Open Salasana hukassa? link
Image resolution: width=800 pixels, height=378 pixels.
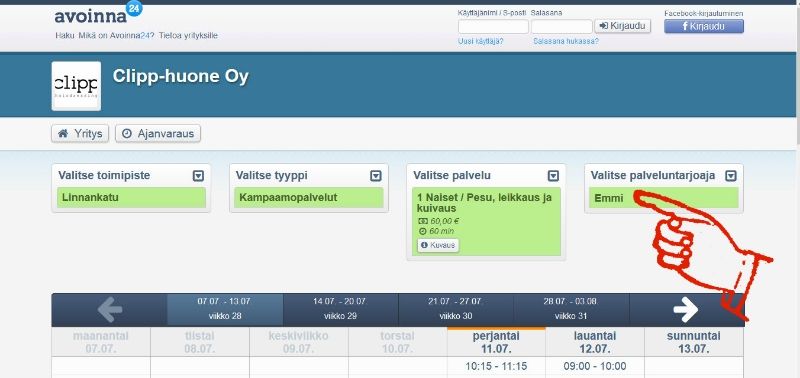[566, 41]
